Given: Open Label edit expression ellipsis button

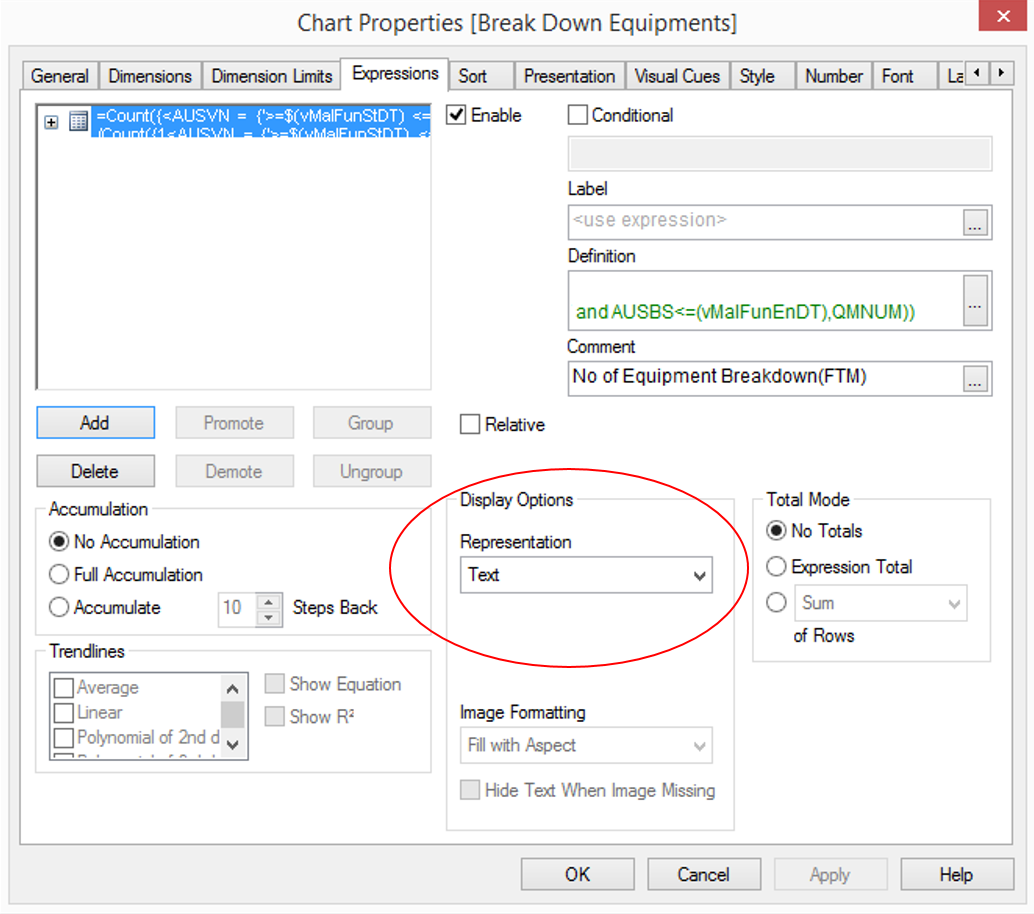Looking at the screenshot, I should click(976, 223).
